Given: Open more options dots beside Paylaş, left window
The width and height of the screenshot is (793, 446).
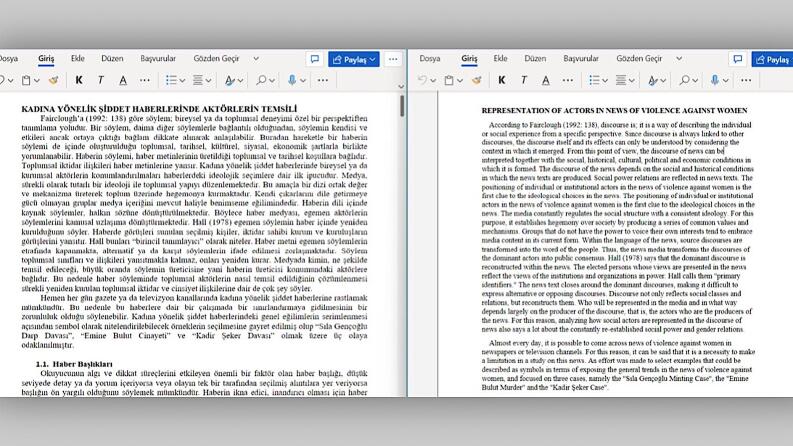Looking at the screenshot, I should pyautogui.click(x=393, y=59).
